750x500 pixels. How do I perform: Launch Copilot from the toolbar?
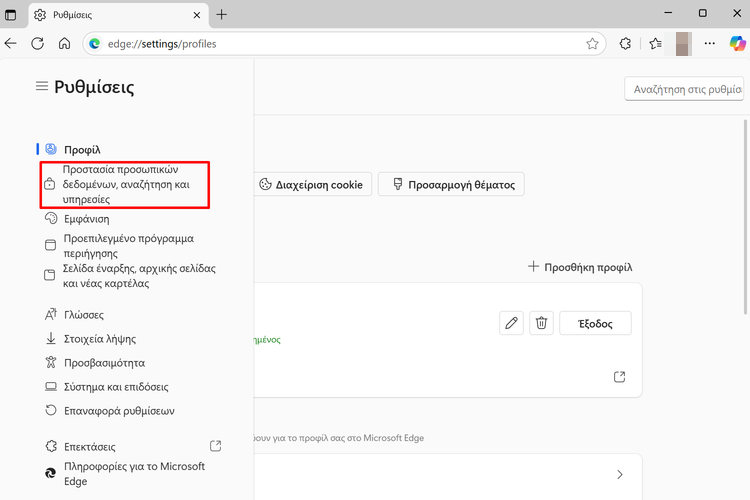(737, 44)
